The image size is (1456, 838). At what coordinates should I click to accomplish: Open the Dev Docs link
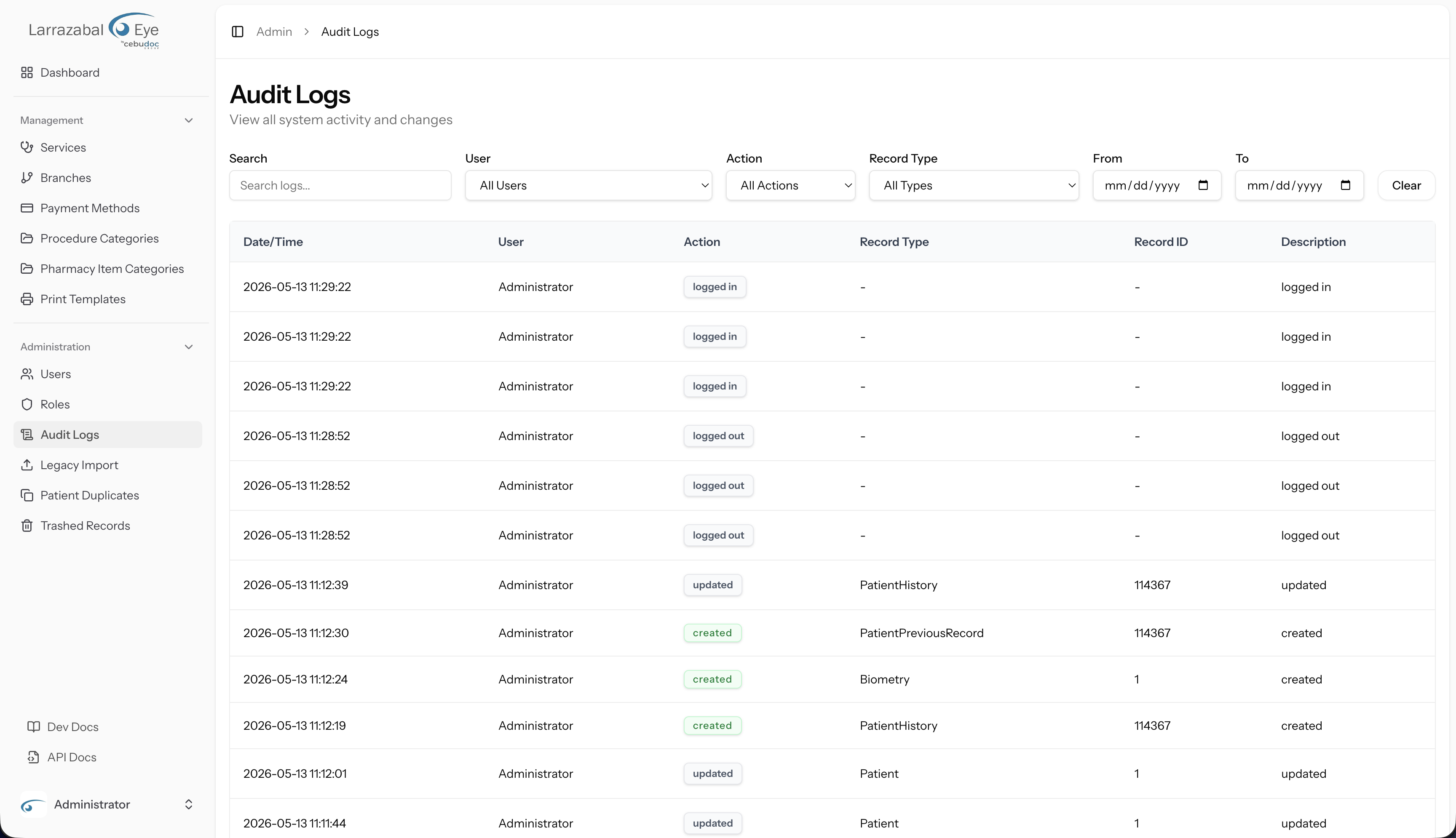click(x=108, y=727)
